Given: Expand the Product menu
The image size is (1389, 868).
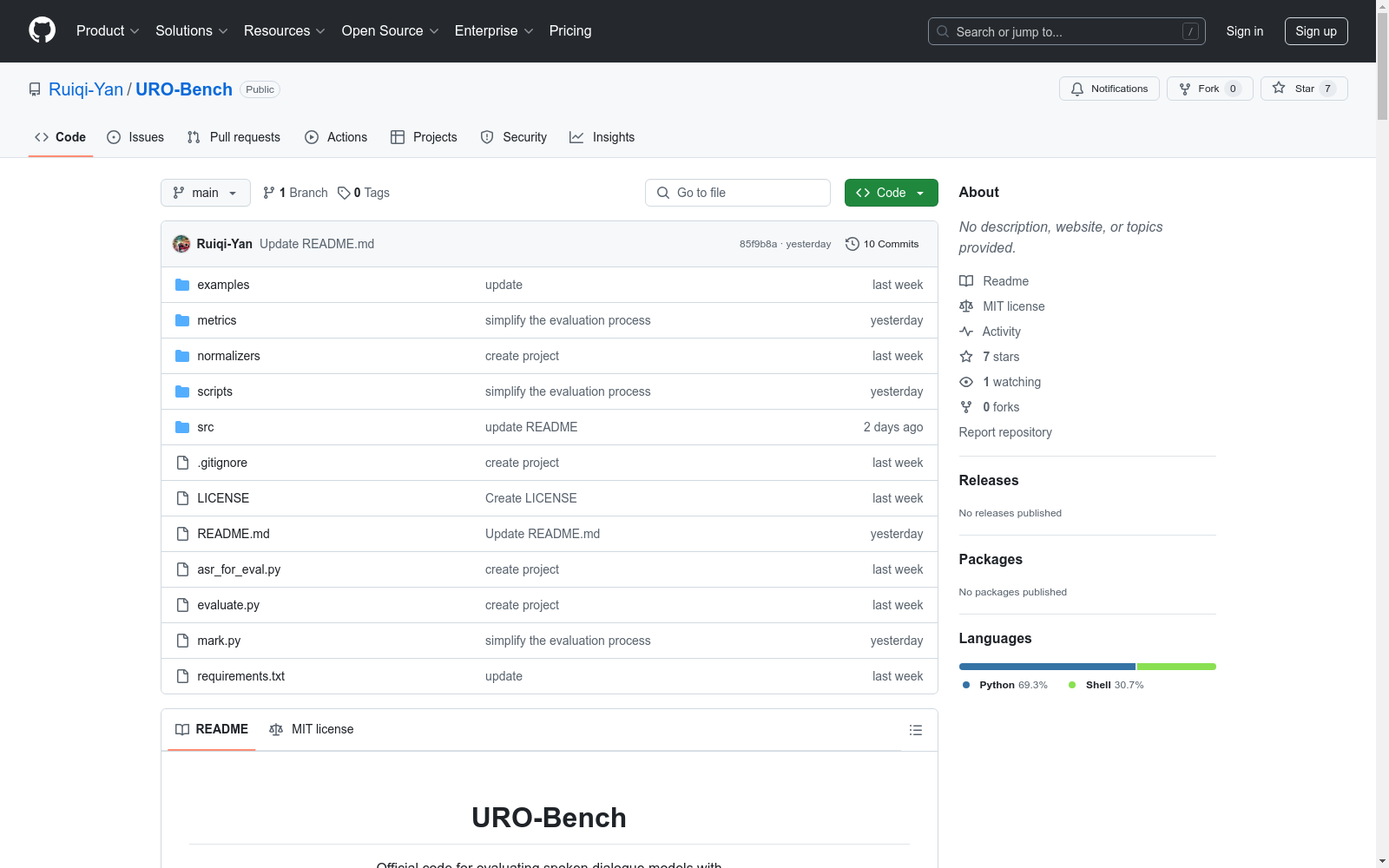Looking at the screenshot, I should click(x=108, y=31).
